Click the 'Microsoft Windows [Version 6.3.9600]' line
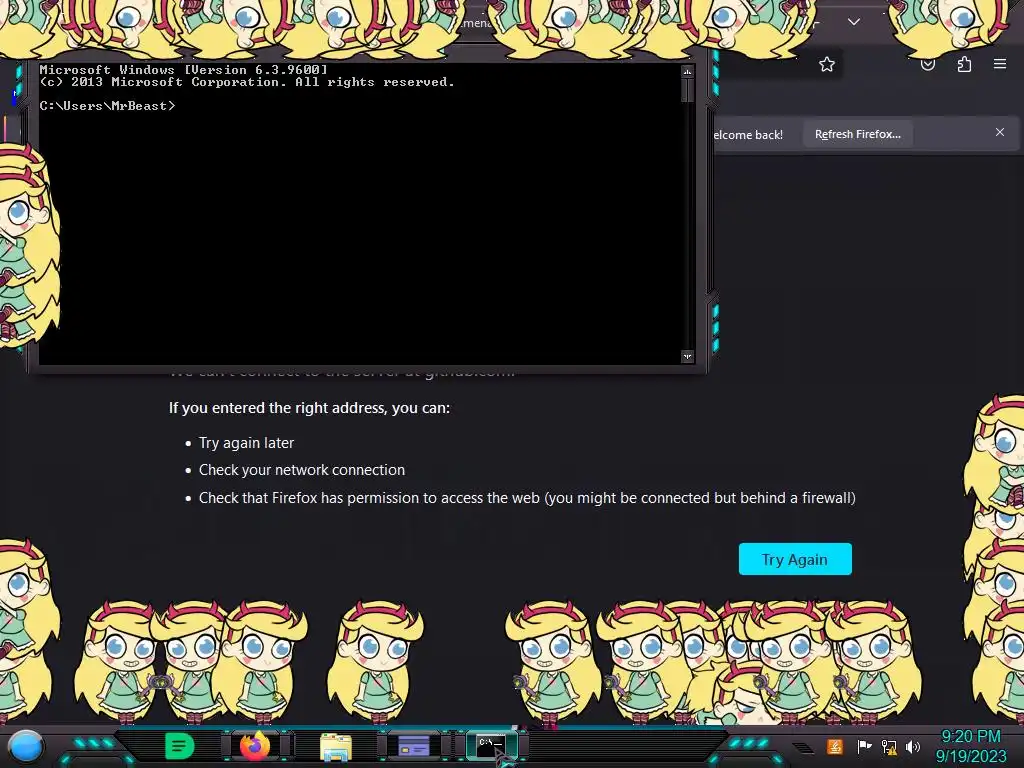Image resolution: width=1024 pixels, height=768 pixels. pyautogui.click(x=184, y=69)
